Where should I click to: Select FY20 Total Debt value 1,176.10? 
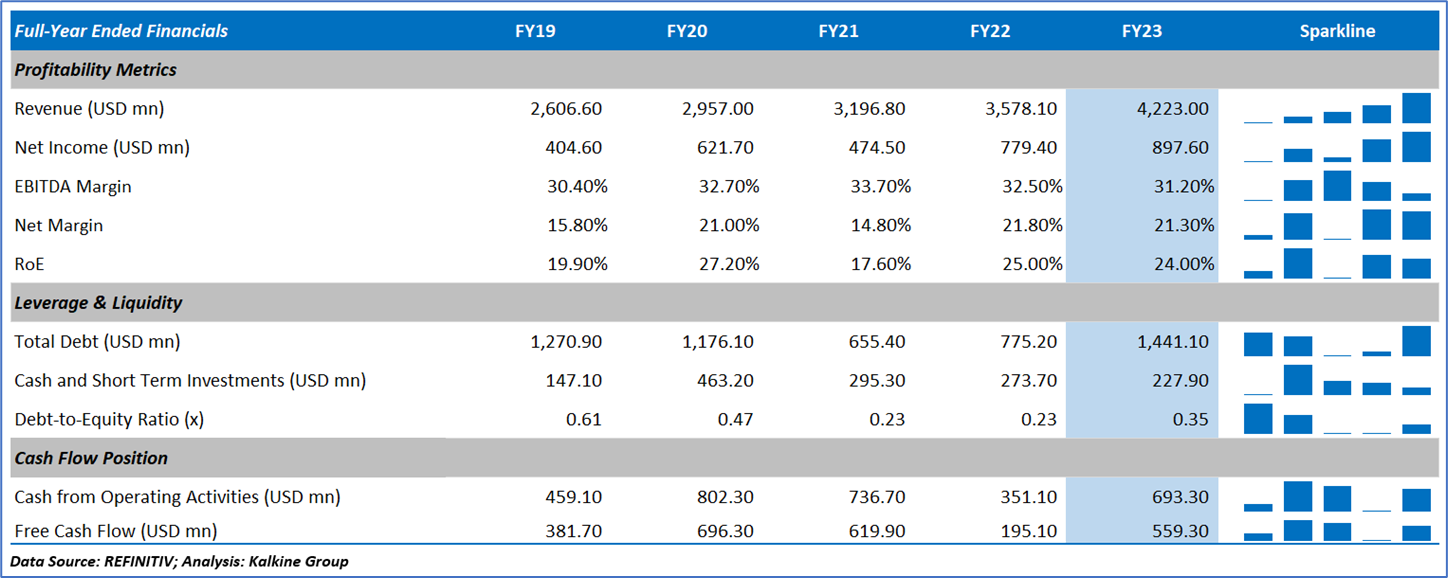(x=718, y=342)
